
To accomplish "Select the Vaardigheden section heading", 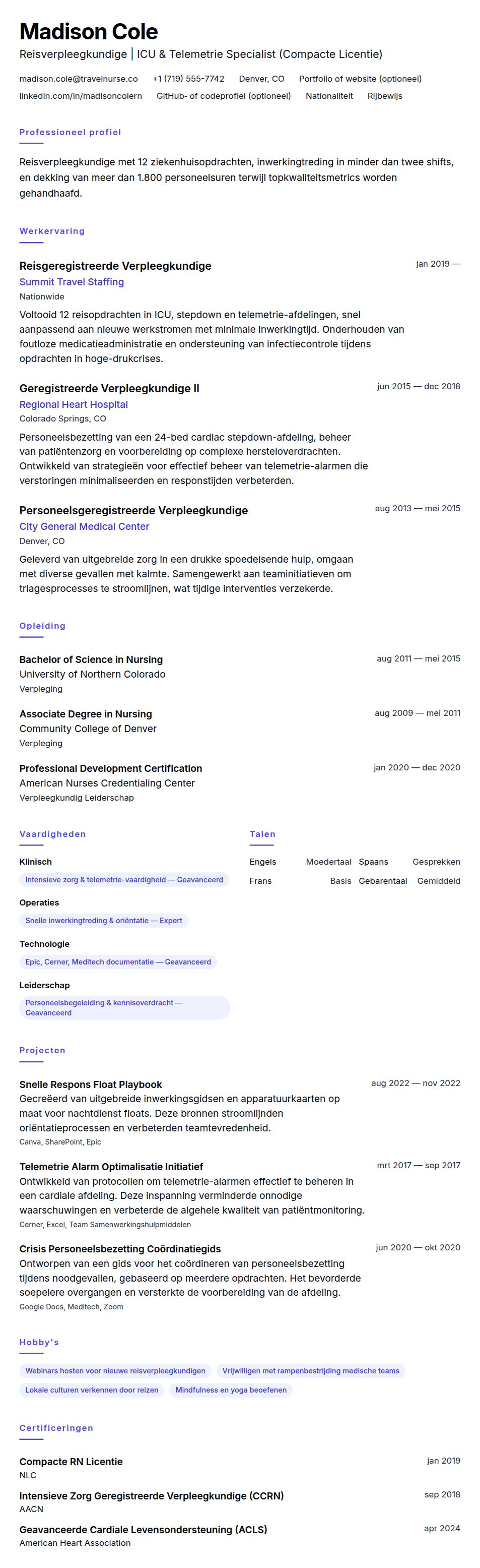I will [x=52, y=834].
